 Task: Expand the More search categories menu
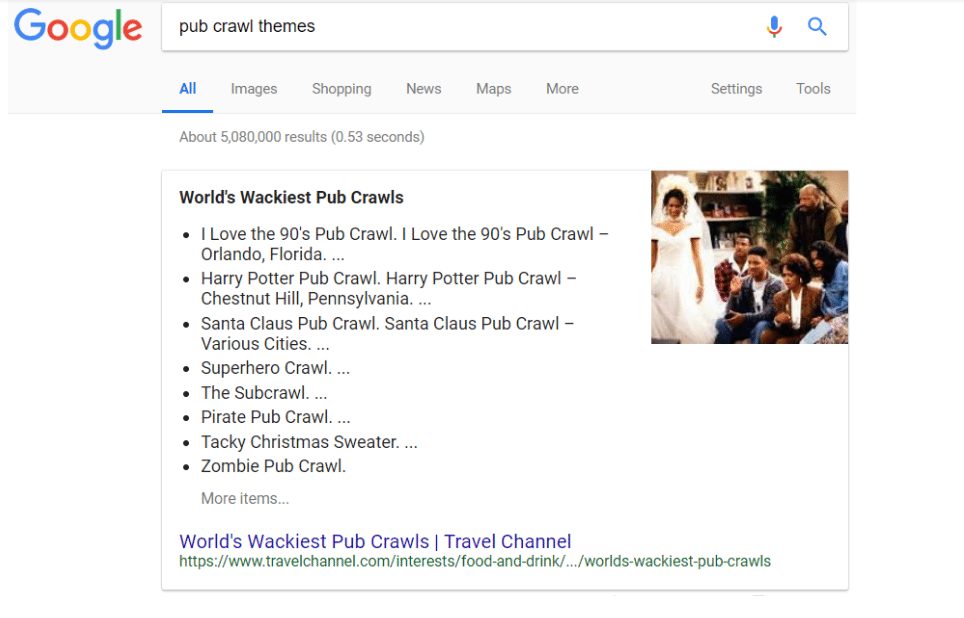(562, 89)
